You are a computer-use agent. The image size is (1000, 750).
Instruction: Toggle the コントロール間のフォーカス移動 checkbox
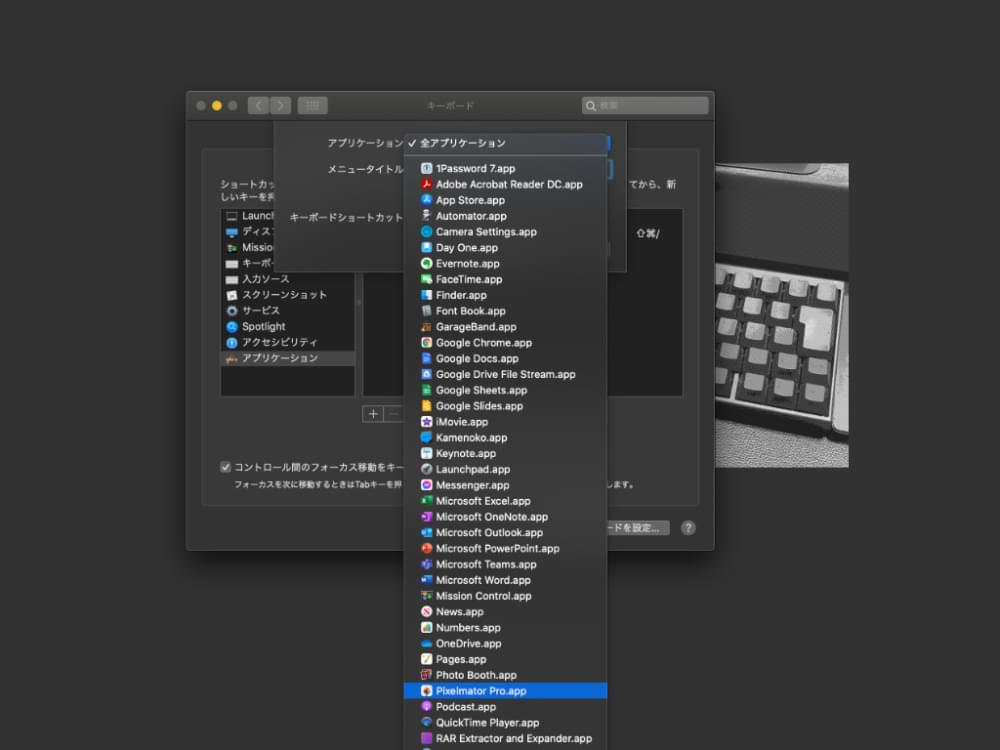pyautogui.click(x=226, y=467)
